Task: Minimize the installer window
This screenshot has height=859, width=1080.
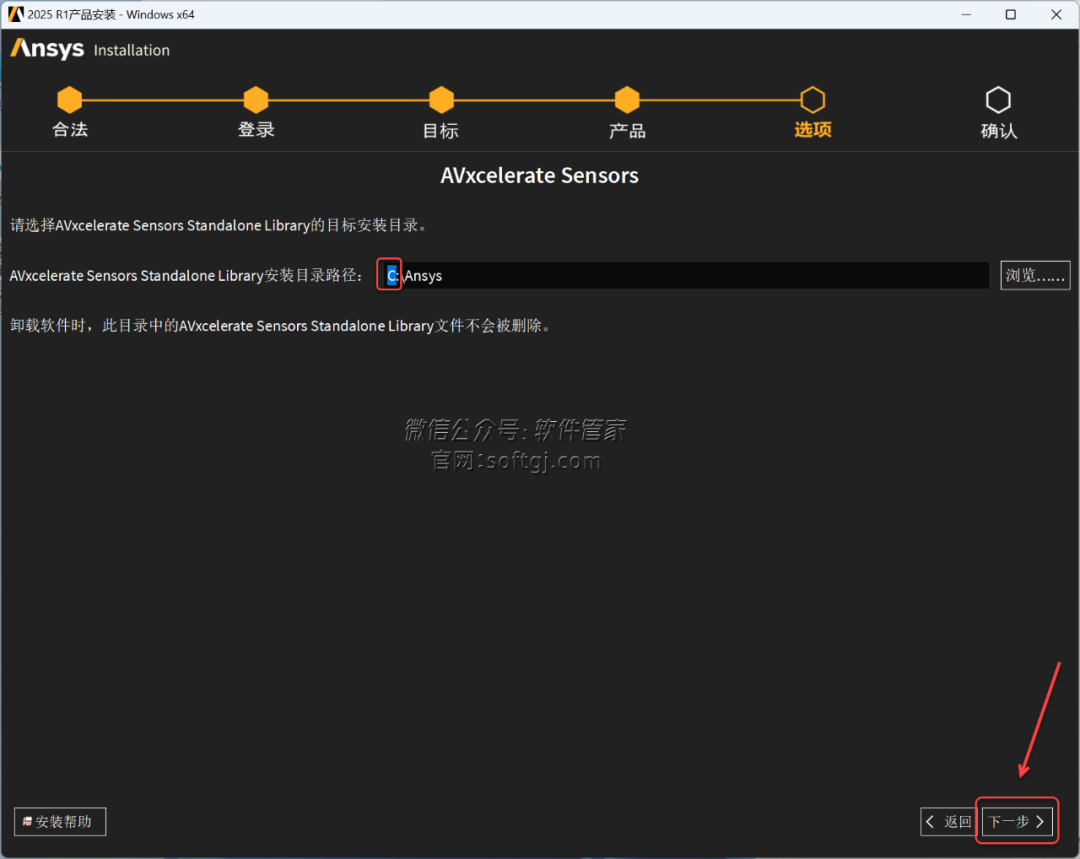Action: coord(966,14)
